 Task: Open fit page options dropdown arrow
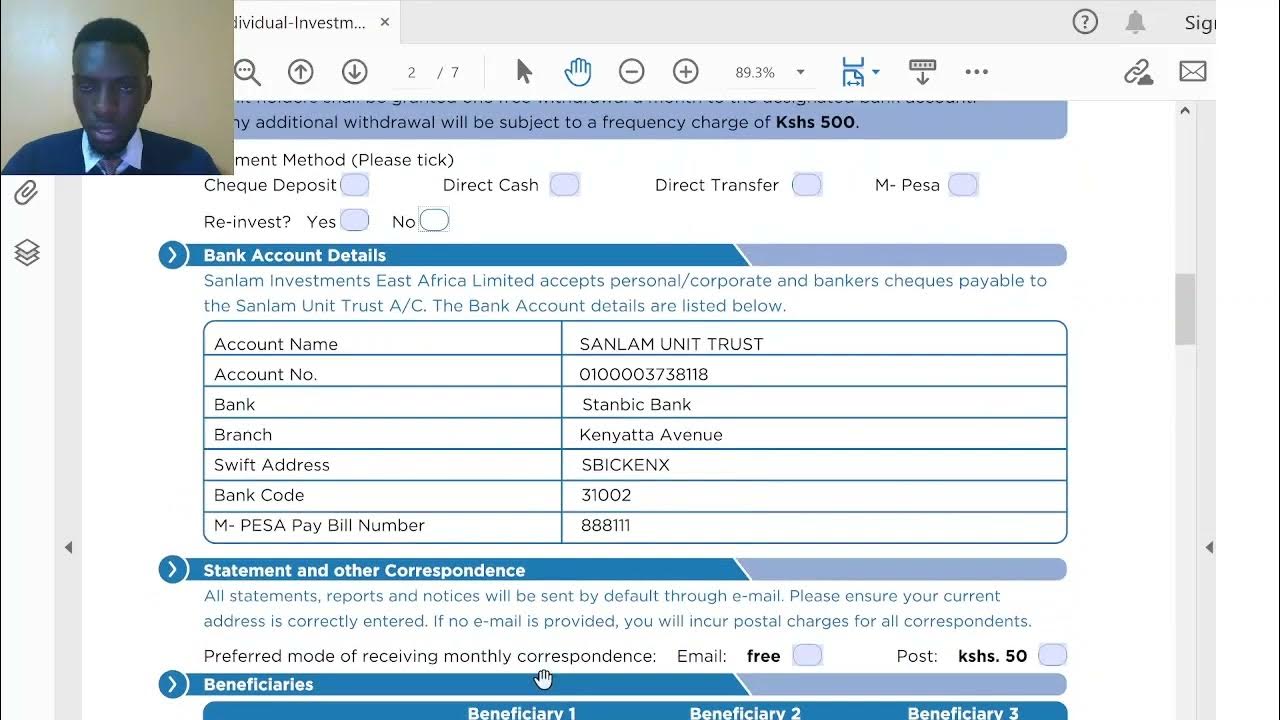[x=876, y=72]
